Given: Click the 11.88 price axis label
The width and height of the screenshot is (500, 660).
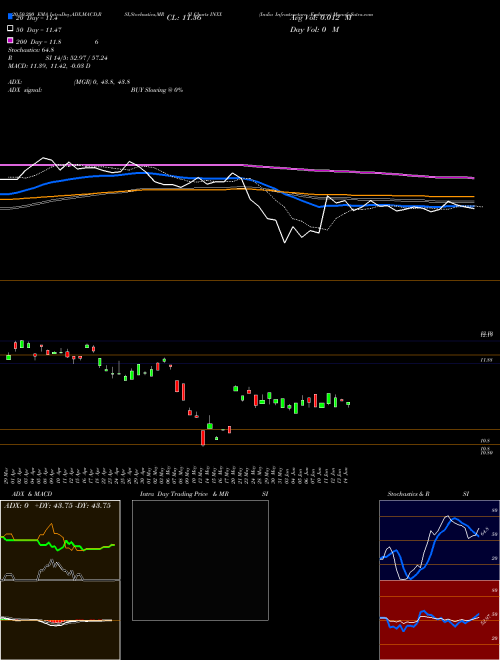Looking at the screenshot, I should [487, 360].
